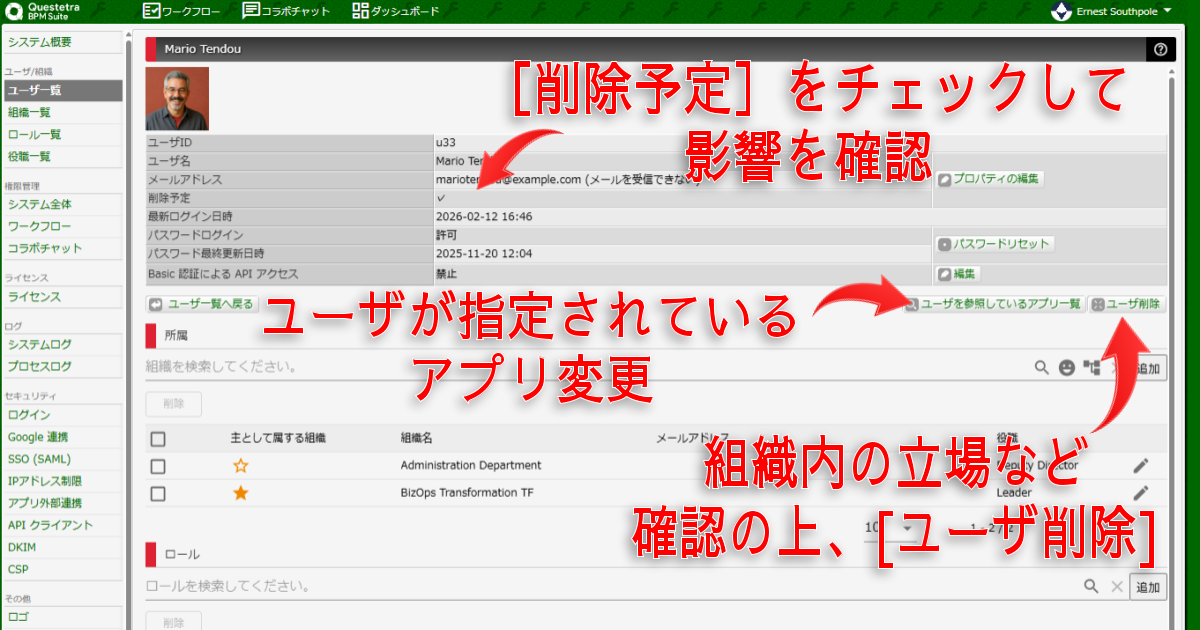The height and width of the screenshot is (630, 1200).
Task: Click the 主として属する組織 column header
Action: tap(278, 439)
